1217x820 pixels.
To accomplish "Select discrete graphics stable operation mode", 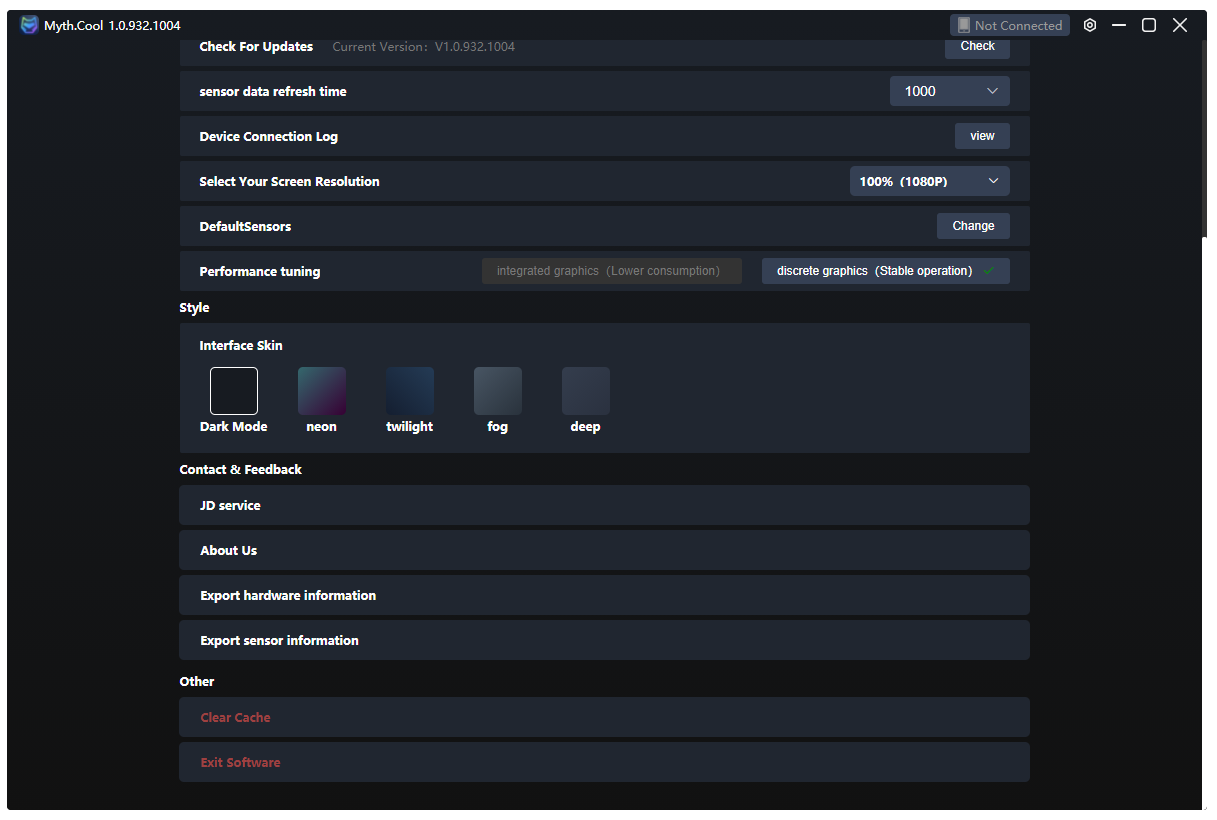I will [885, 271].
